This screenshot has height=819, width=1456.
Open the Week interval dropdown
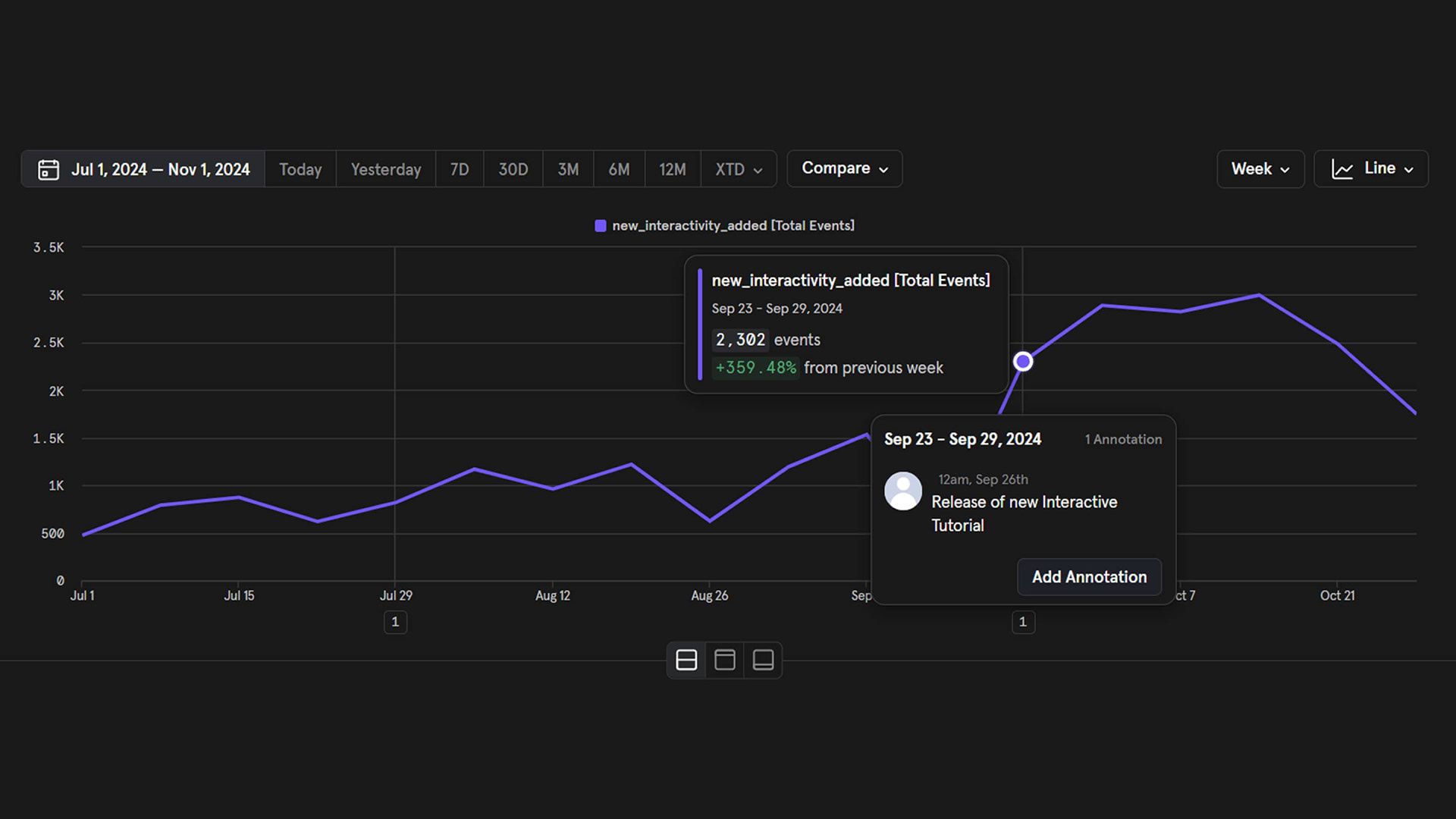(x=1260, y=168)
